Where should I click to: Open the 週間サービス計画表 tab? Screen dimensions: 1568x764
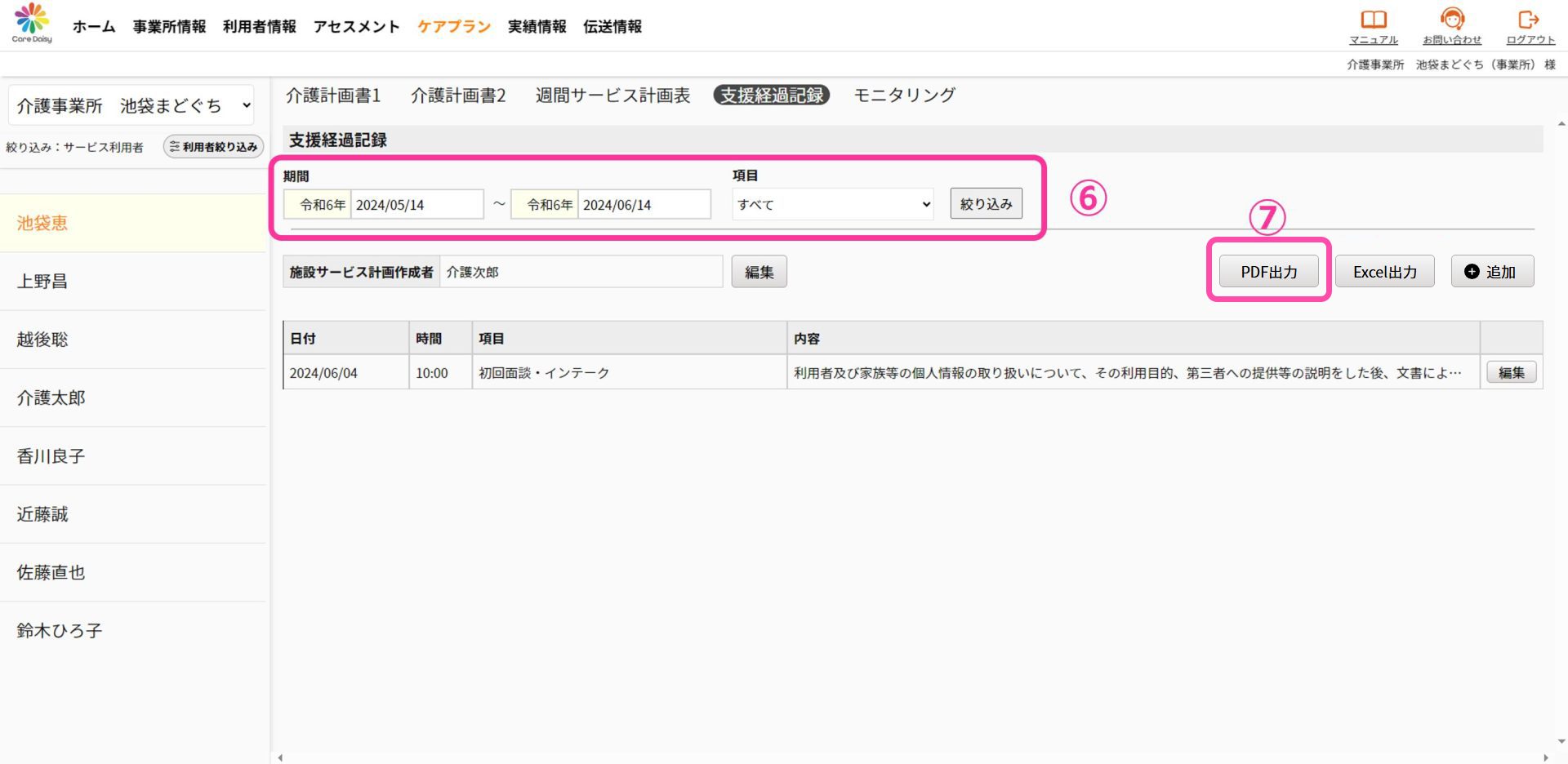pos(612,95)
